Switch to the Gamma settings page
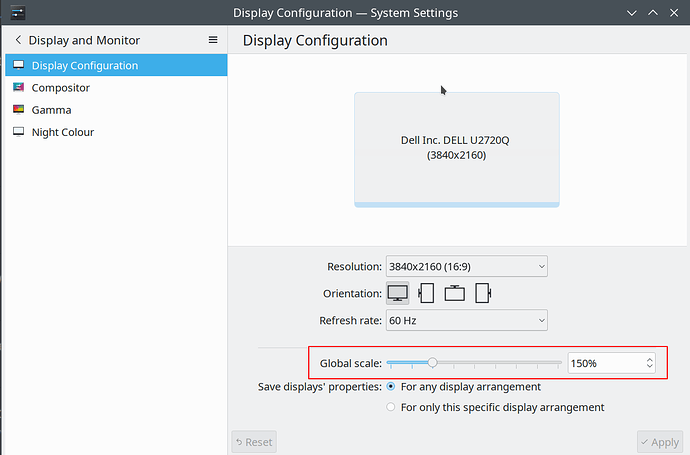The image size is (690, 455). pyautogui.click(x=51, y=110)
